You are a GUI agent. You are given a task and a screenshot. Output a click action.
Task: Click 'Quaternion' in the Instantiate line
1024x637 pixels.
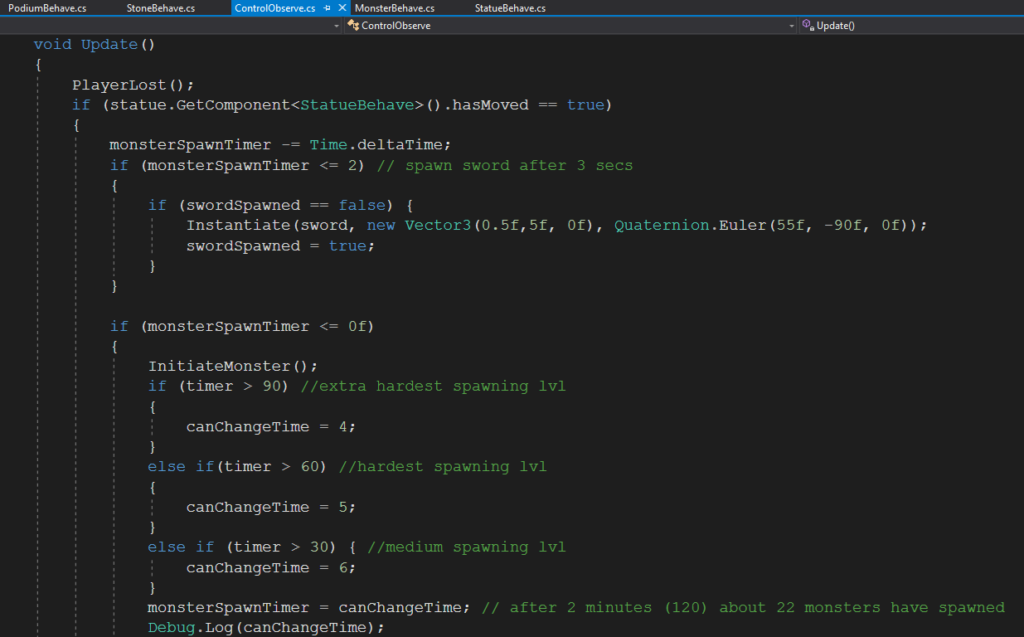click(662, 225)
